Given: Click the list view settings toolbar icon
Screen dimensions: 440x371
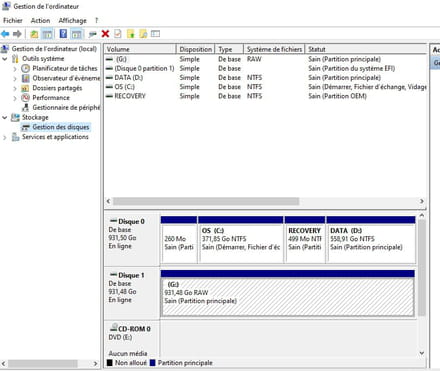Looking at the screenshot, I should (155, 34).
